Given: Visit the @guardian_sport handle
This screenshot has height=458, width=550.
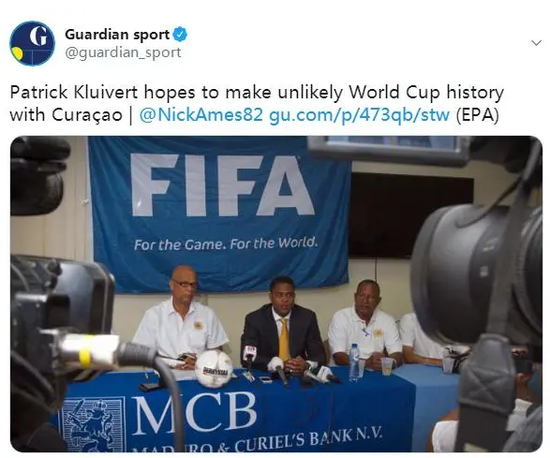Looking at the screenshot, I should click(x=123, y=53).
